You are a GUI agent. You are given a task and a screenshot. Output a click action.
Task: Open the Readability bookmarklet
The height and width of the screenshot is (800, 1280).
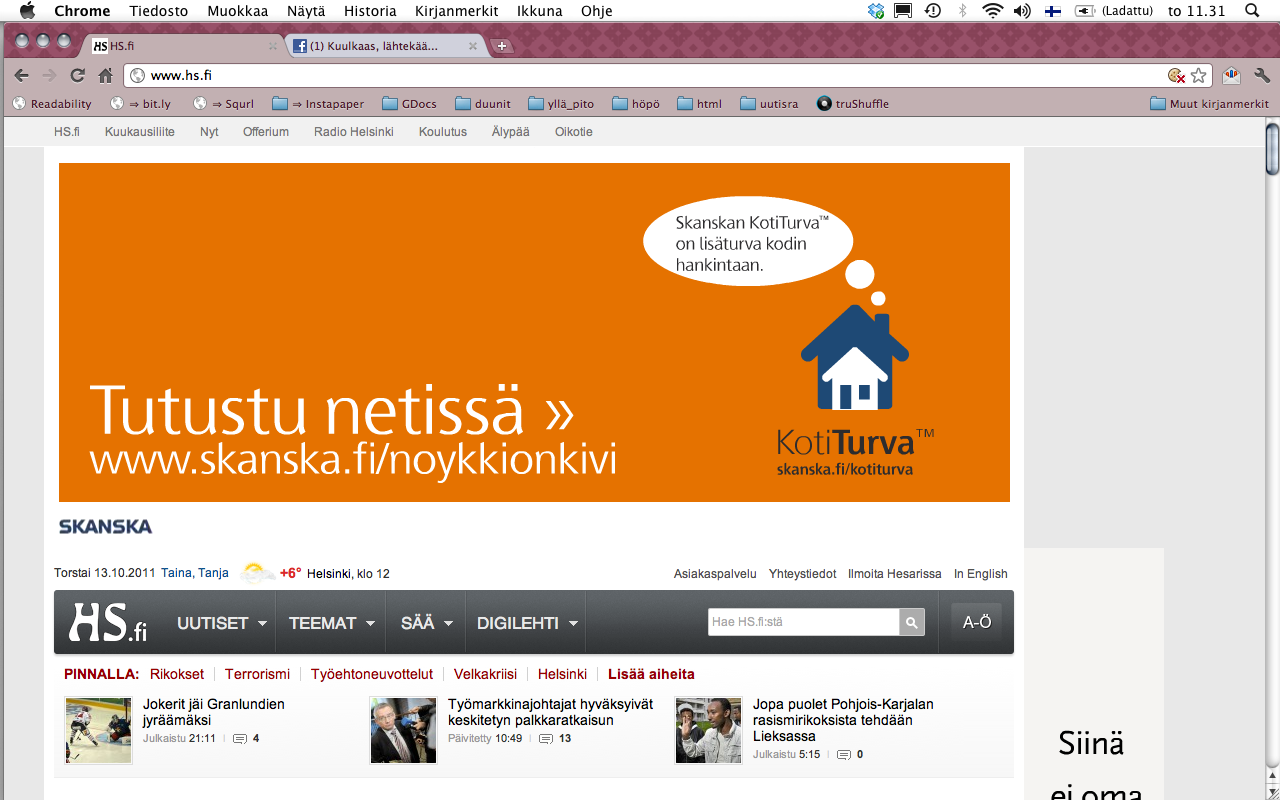tap(52, 104)
